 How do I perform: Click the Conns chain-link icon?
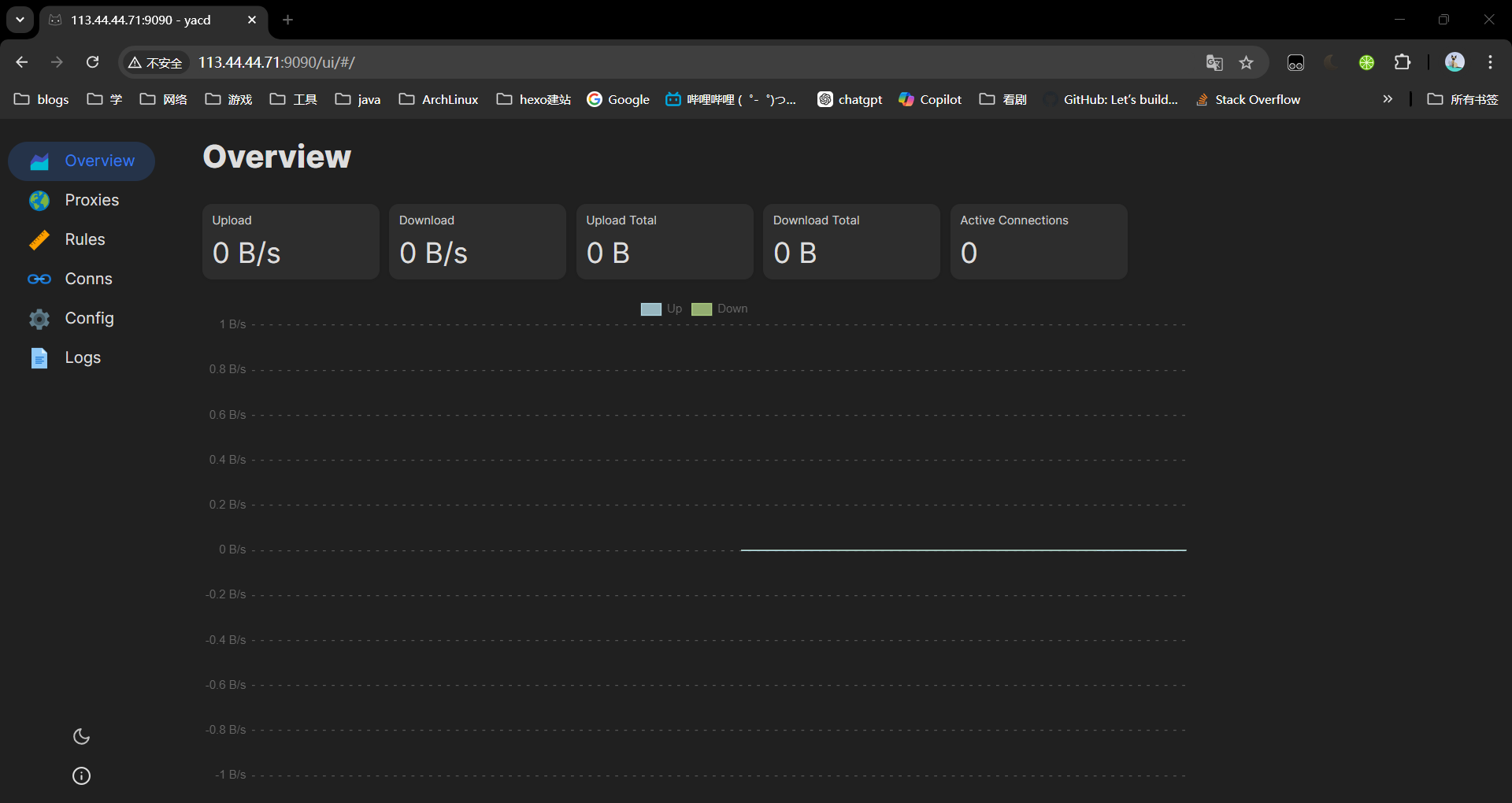tap(39, 279)
